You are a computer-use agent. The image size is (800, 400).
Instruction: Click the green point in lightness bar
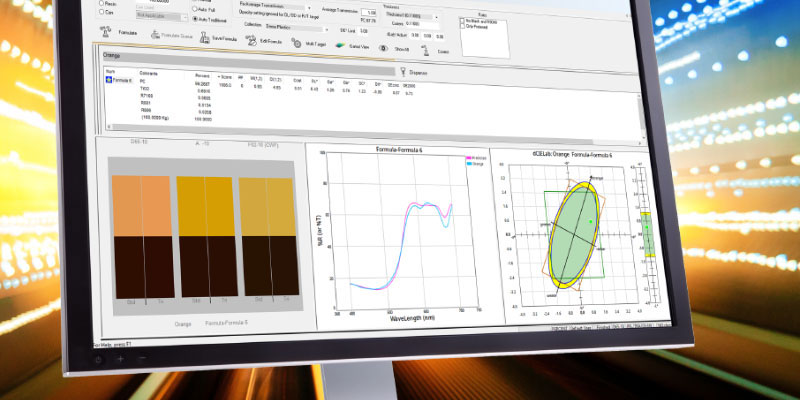pyautogui.click(x=647, y=227)
